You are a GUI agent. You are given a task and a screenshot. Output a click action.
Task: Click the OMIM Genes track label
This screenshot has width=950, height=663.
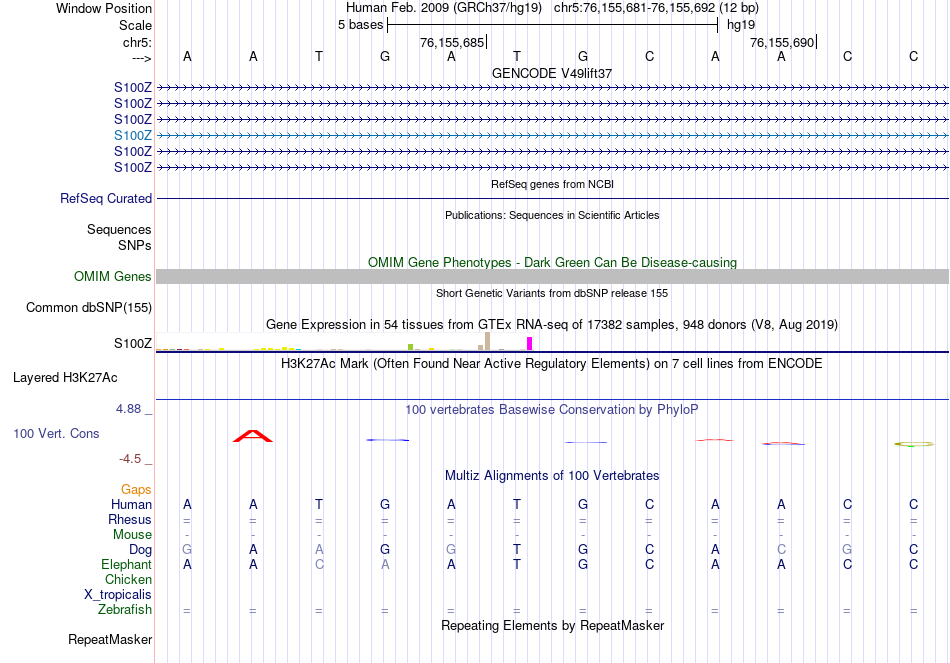(112, 276)
